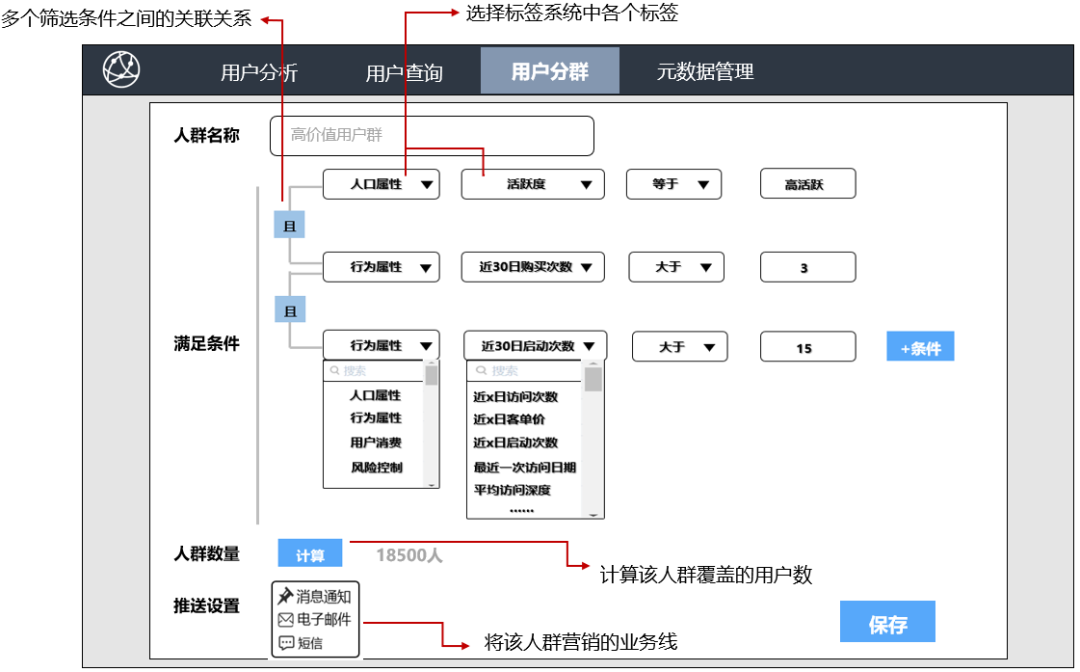Click the globe logo icon in header
Viewport: 1080px width, 672px height.
tap(121, 70)
